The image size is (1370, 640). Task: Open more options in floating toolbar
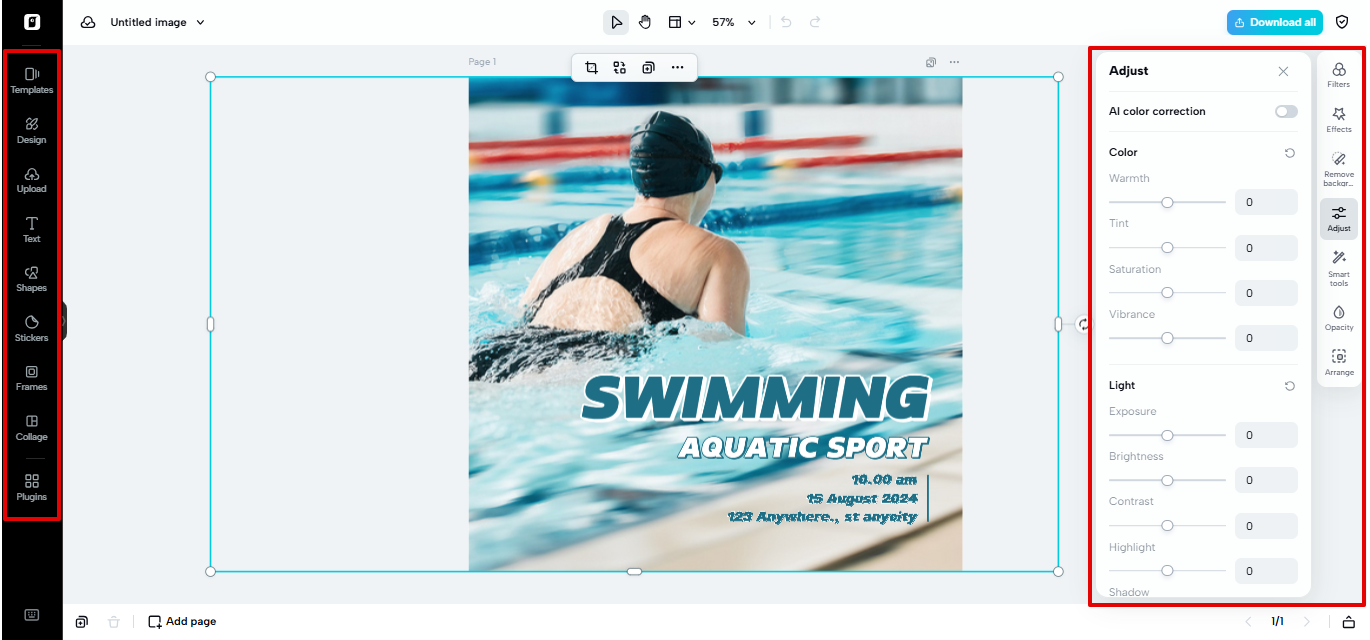(677, 67)
